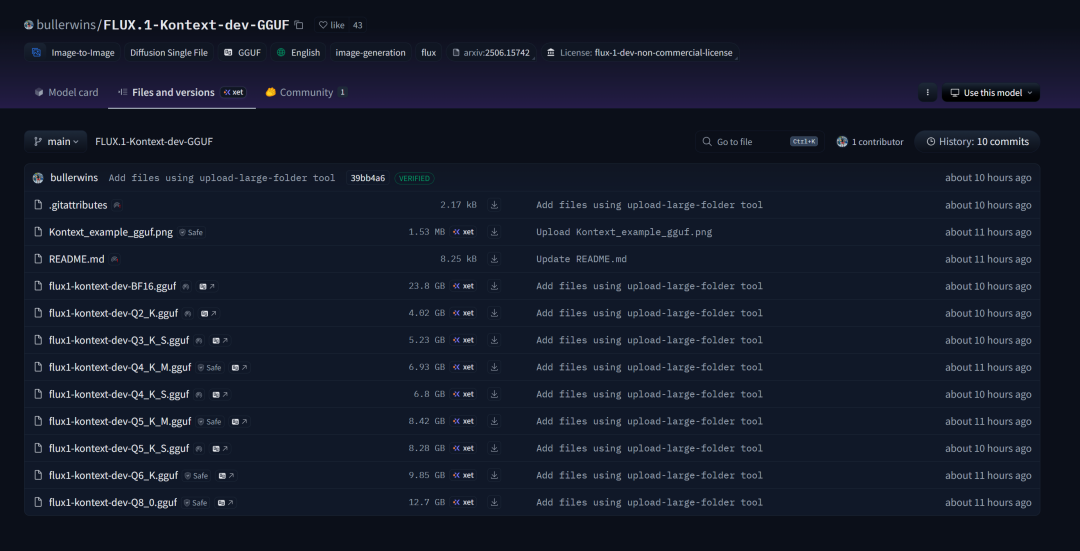Download Kontext_example_gguf.png via its download icon
Image resolution: width=1080 pixels, height=551 pixels.
point(494,232)
